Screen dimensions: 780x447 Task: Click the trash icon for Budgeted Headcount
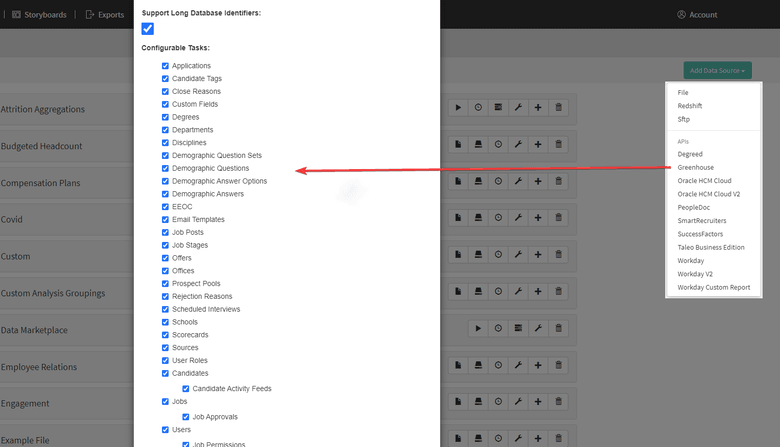tap(558, 144)
